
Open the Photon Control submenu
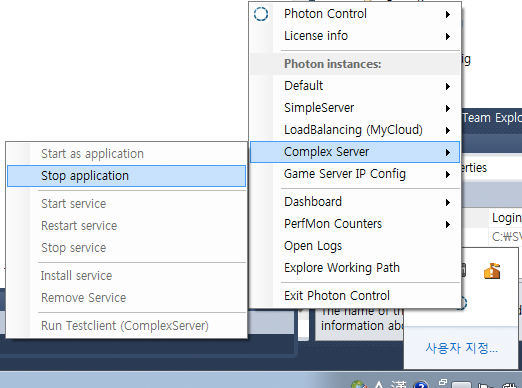(x=355, y=14)
